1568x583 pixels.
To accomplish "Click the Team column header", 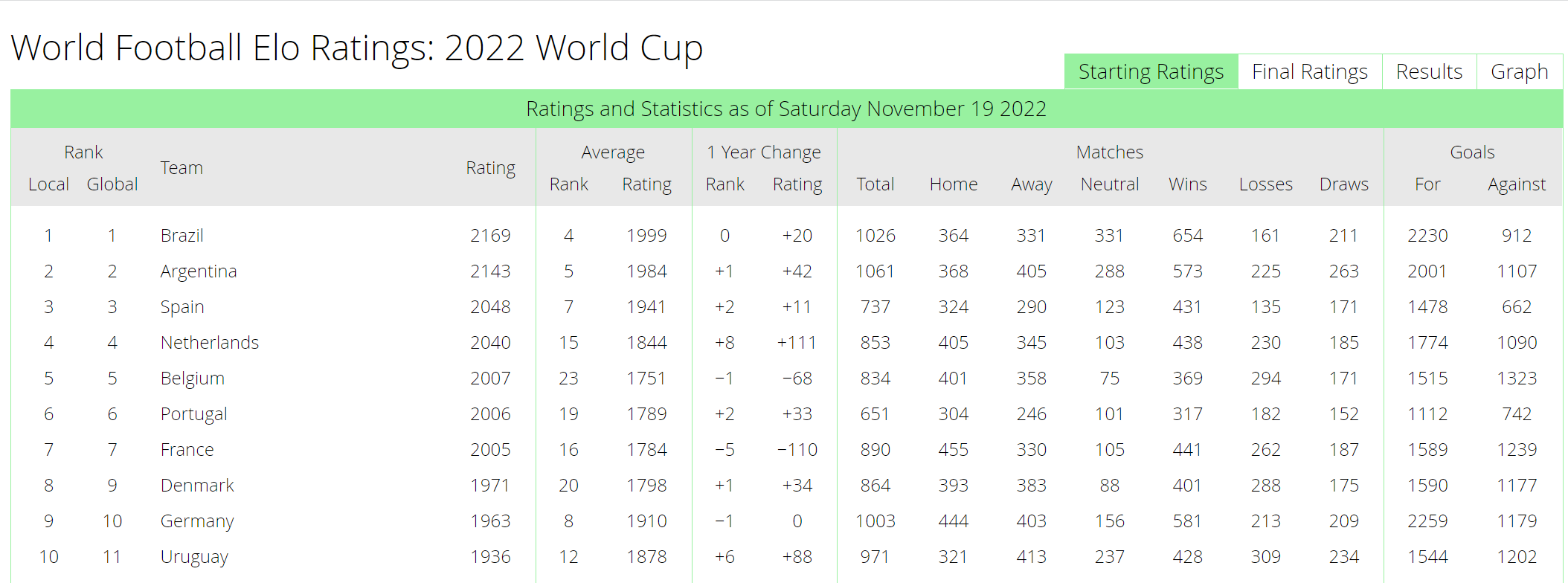I will (x=181, y=168).
